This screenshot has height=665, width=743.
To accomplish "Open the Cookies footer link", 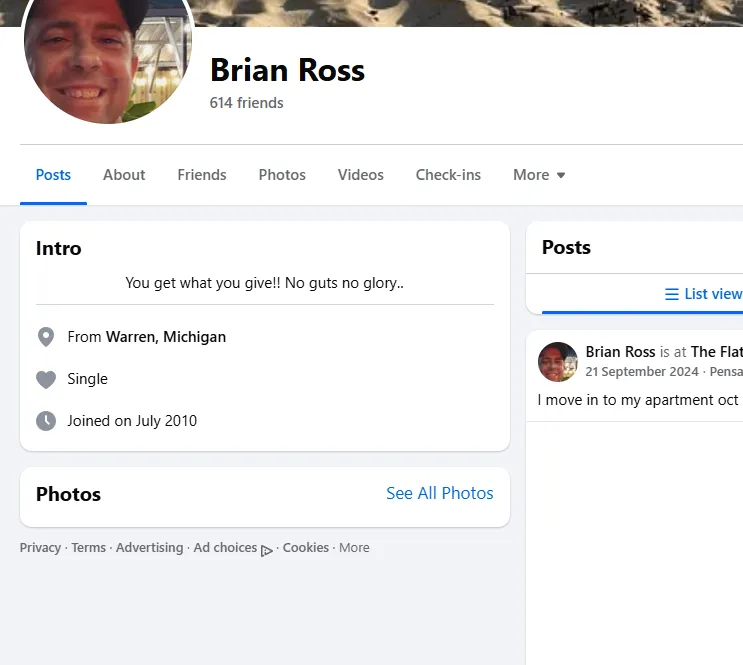I will point(306,548).
